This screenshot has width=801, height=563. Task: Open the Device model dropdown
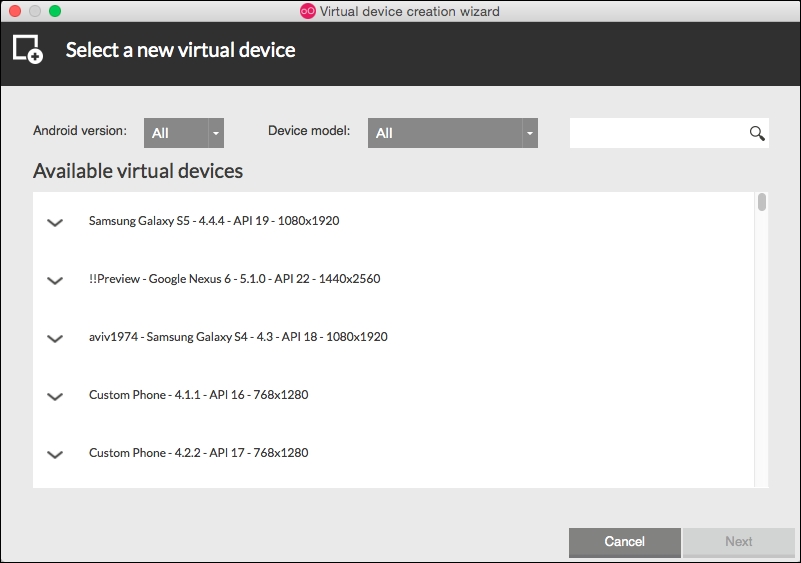(x=453, y=133)
